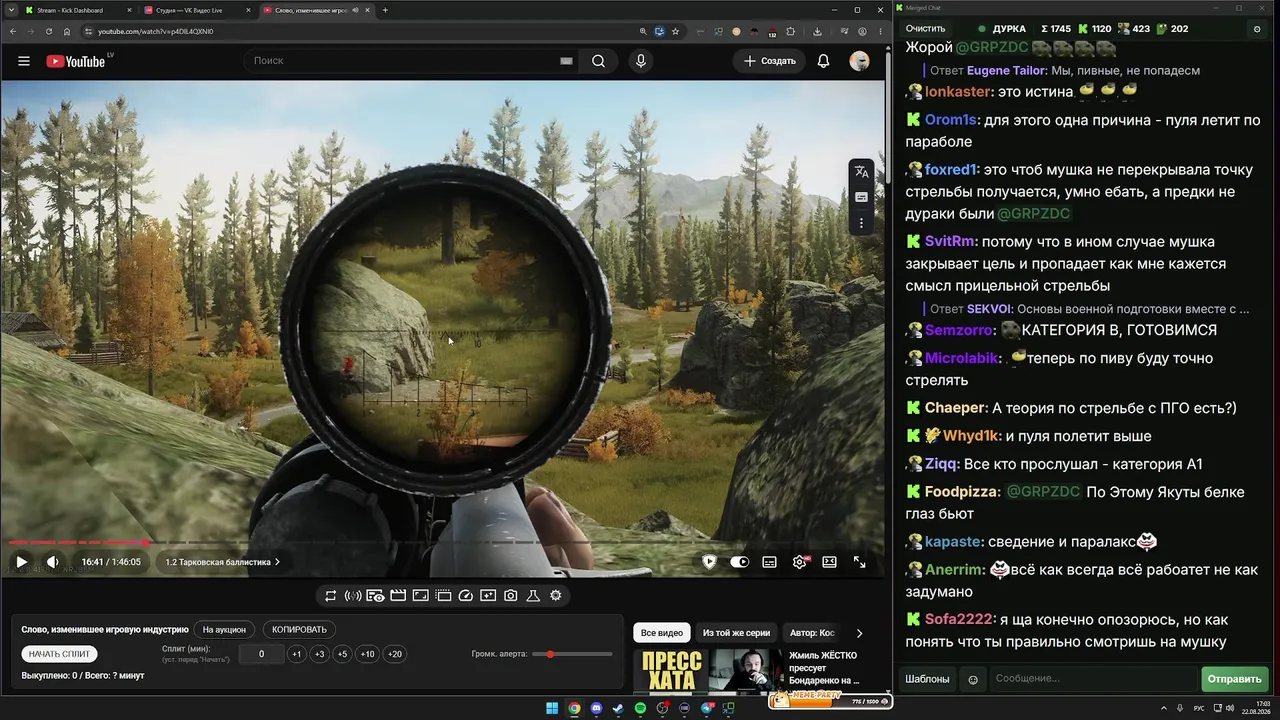This screenshot has height=720, width=1280.
Task: Bookmark this page with the star
Action: click(x=676, y=31)
